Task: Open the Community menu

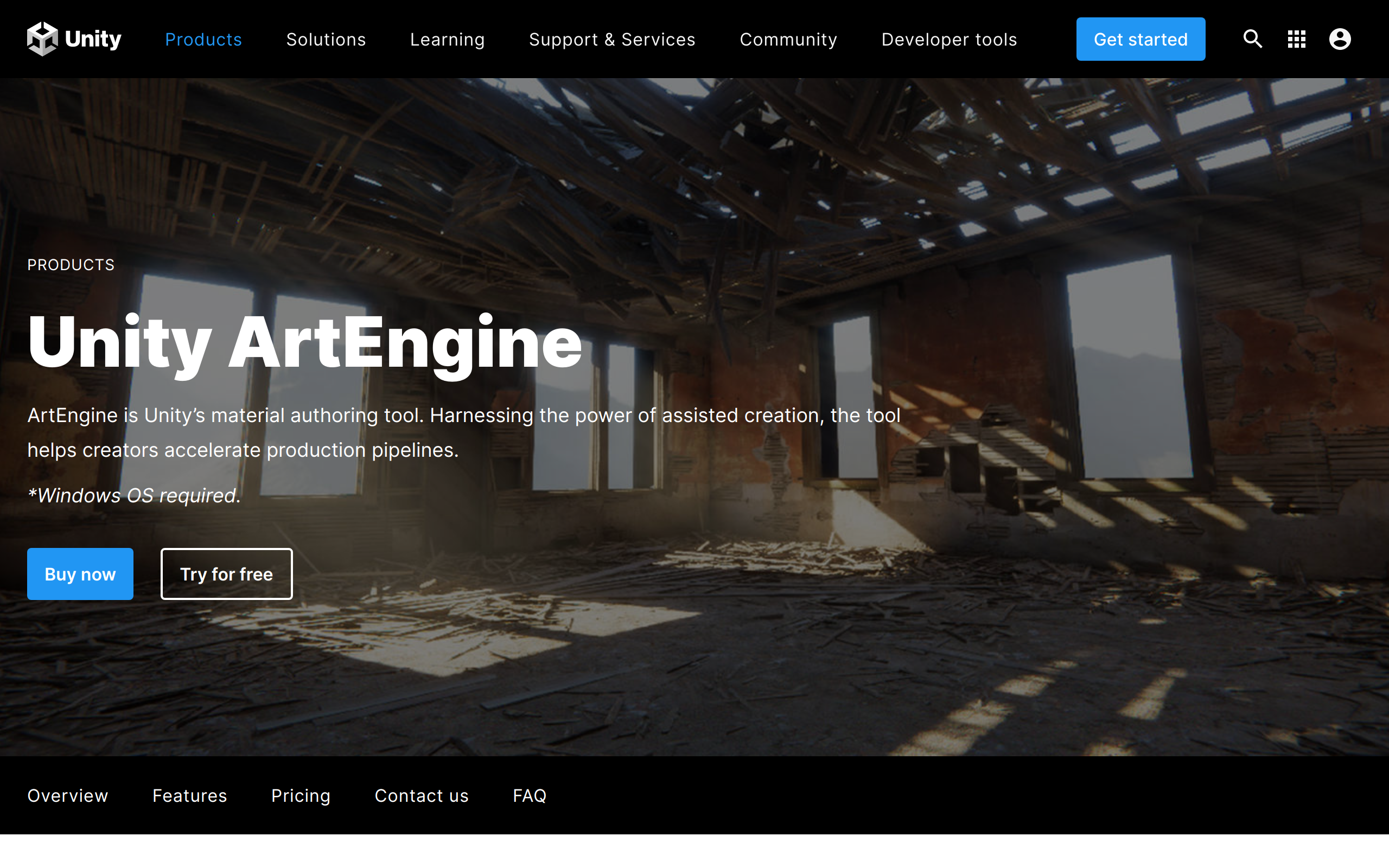Action: [x=788, y=40]
